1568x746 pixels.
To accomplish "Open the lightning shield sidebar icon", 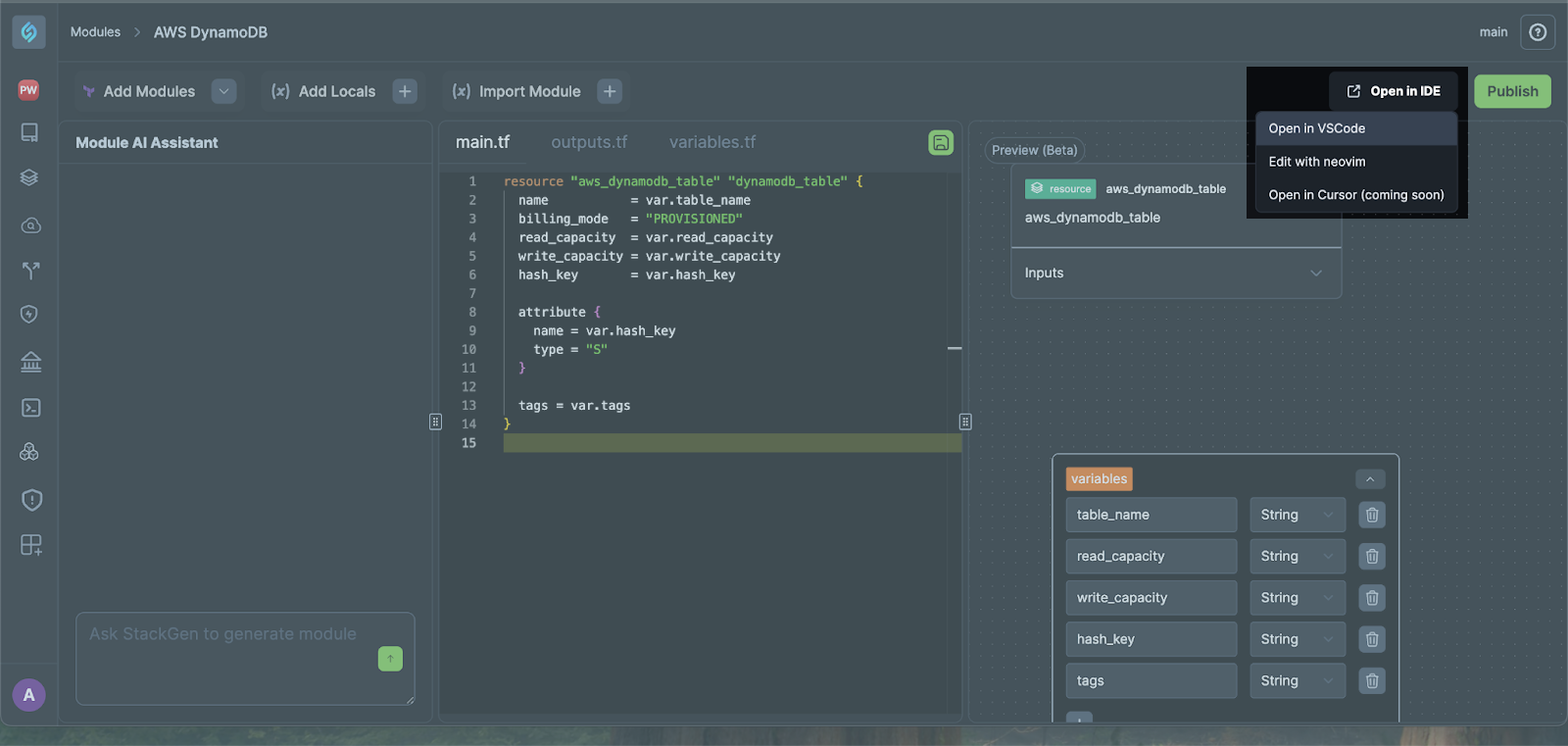I will [29, 315].
